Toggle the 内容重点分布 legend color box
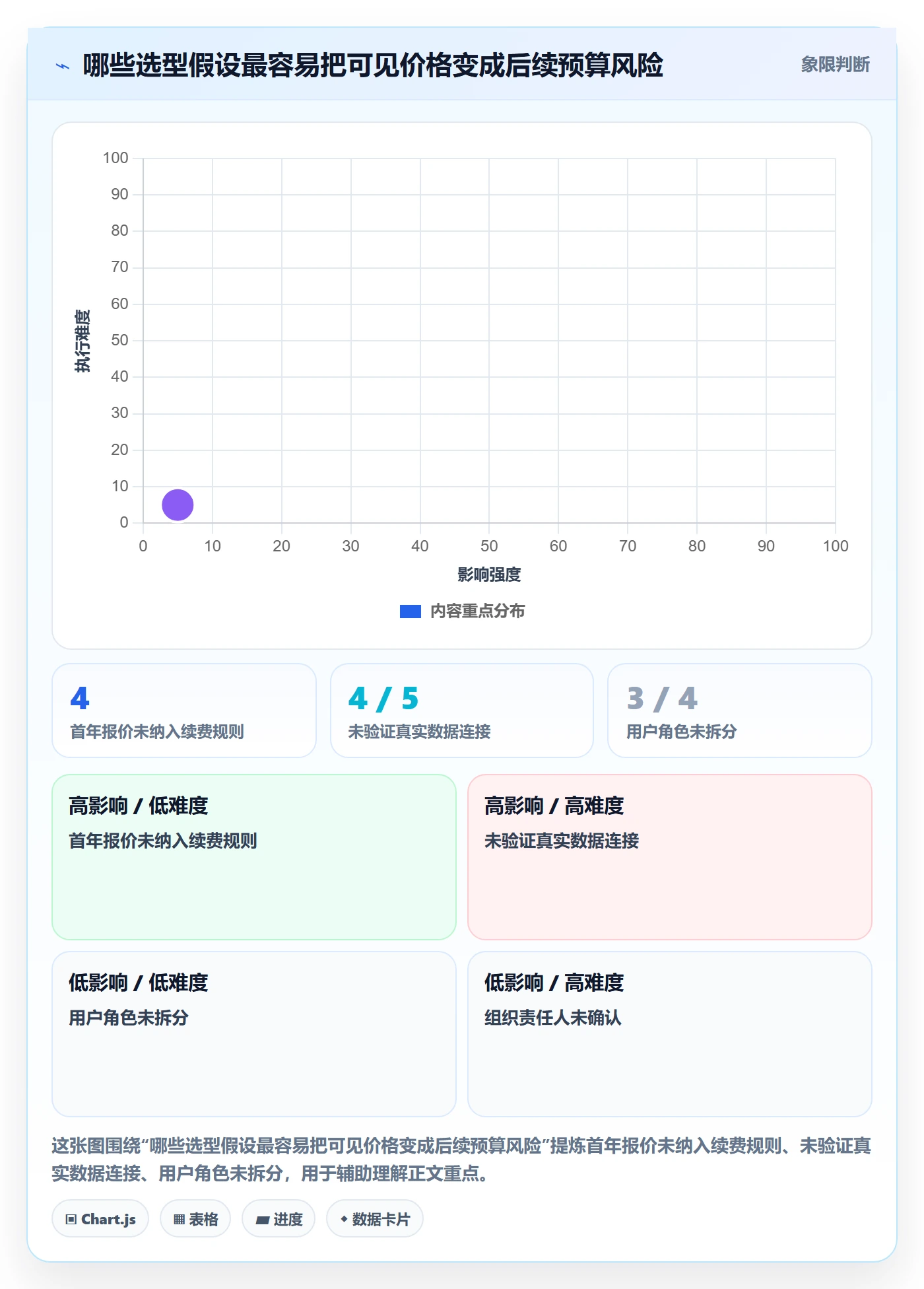 [x=410, y=611]
